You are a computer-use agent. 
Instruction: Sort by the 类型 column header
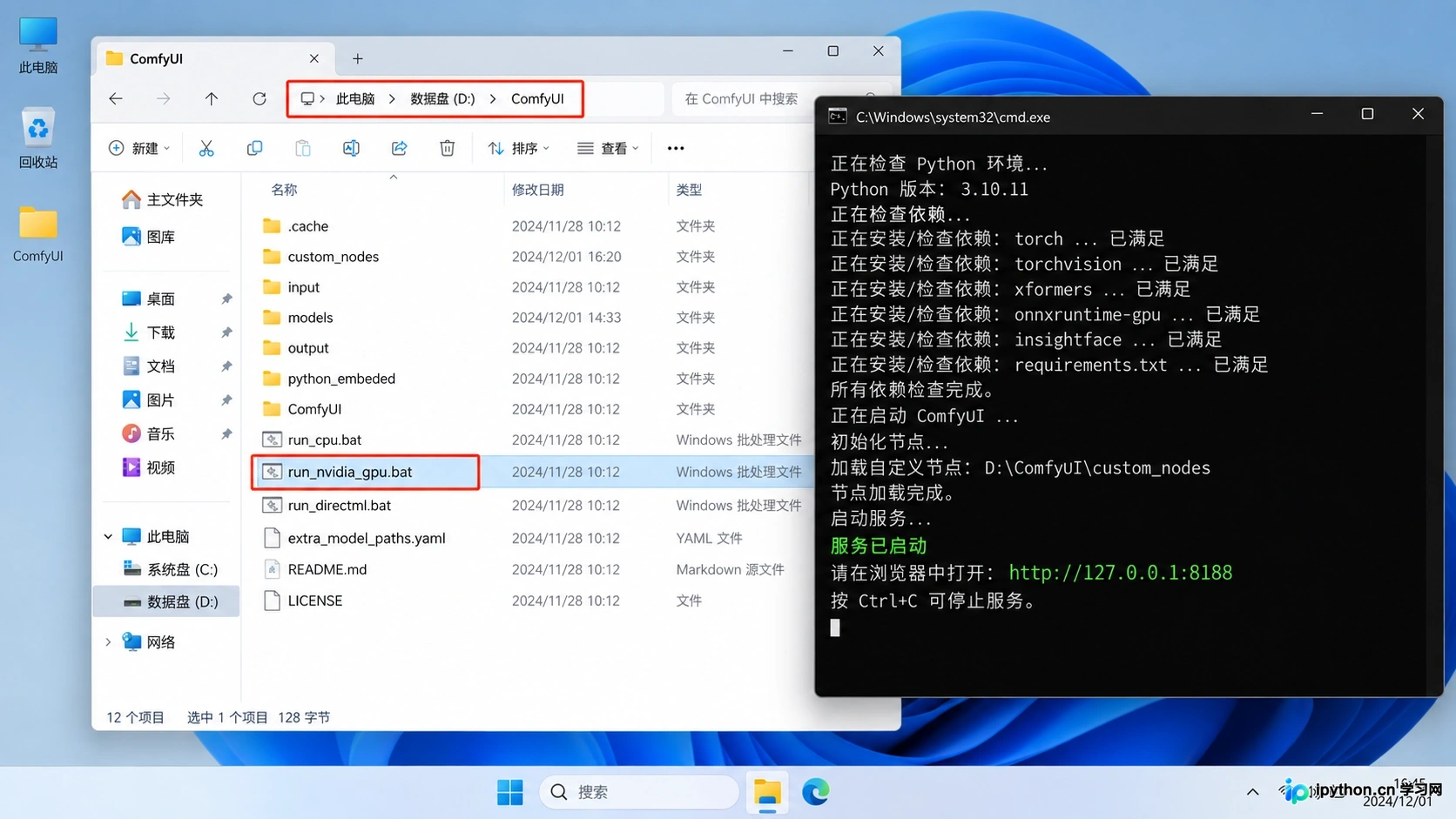pos(689,190)
